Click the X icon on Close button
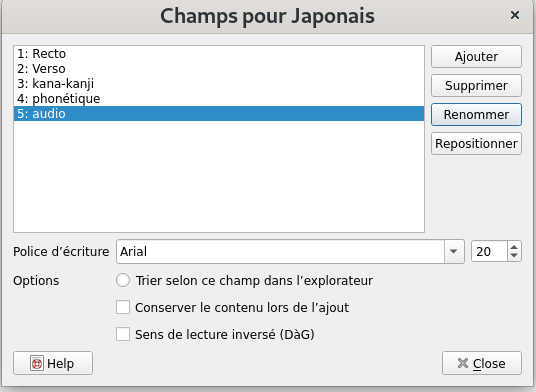The height and width of the screenshot is (392, 536). pos(463,363)
